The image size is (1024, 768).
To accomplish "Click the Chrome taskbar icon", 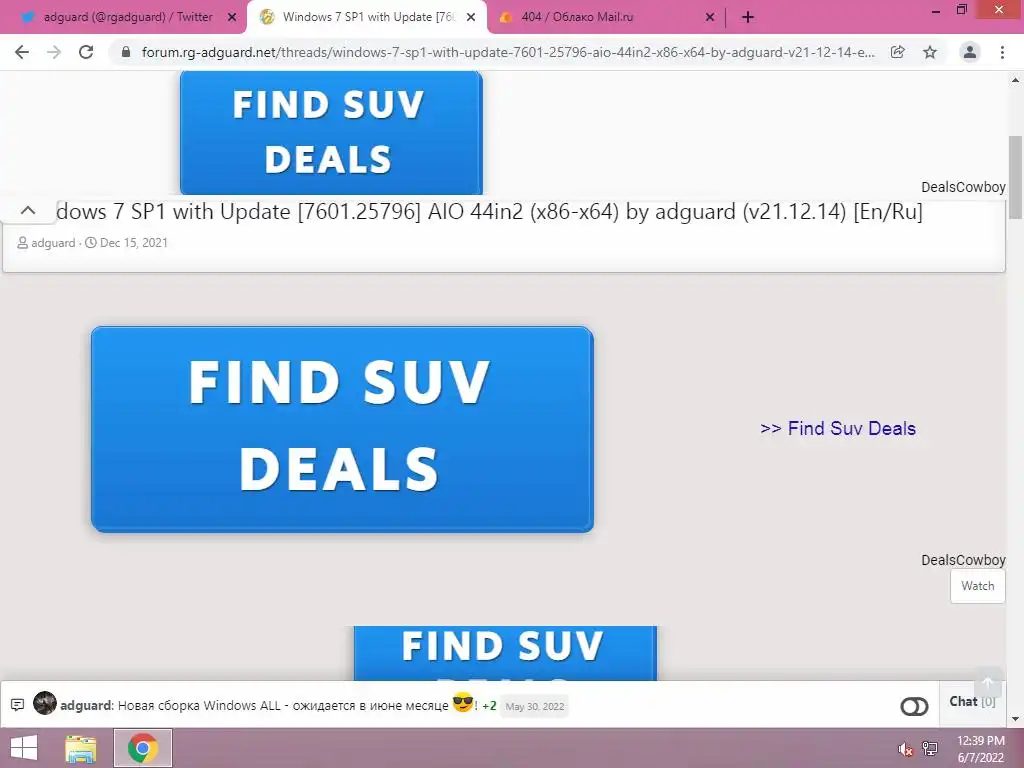I will (x=143, y=748).
